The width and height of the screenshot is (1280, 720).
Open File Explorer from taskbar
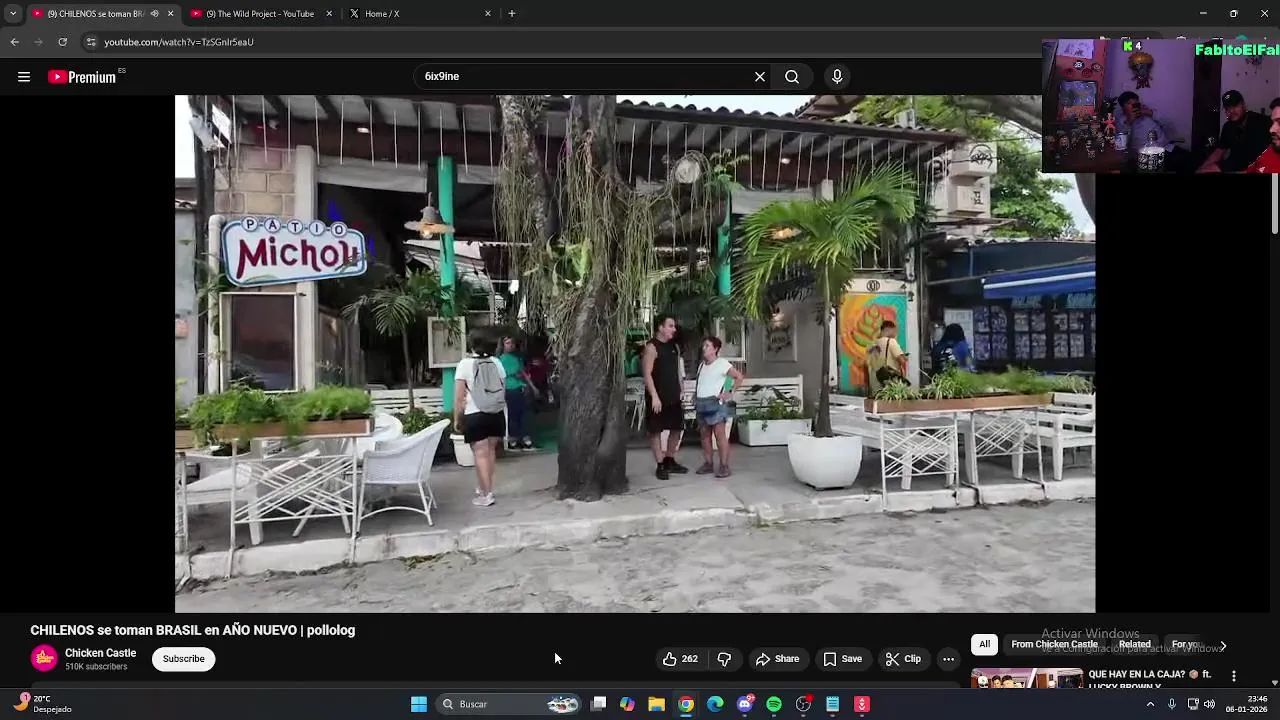(656, 704)
